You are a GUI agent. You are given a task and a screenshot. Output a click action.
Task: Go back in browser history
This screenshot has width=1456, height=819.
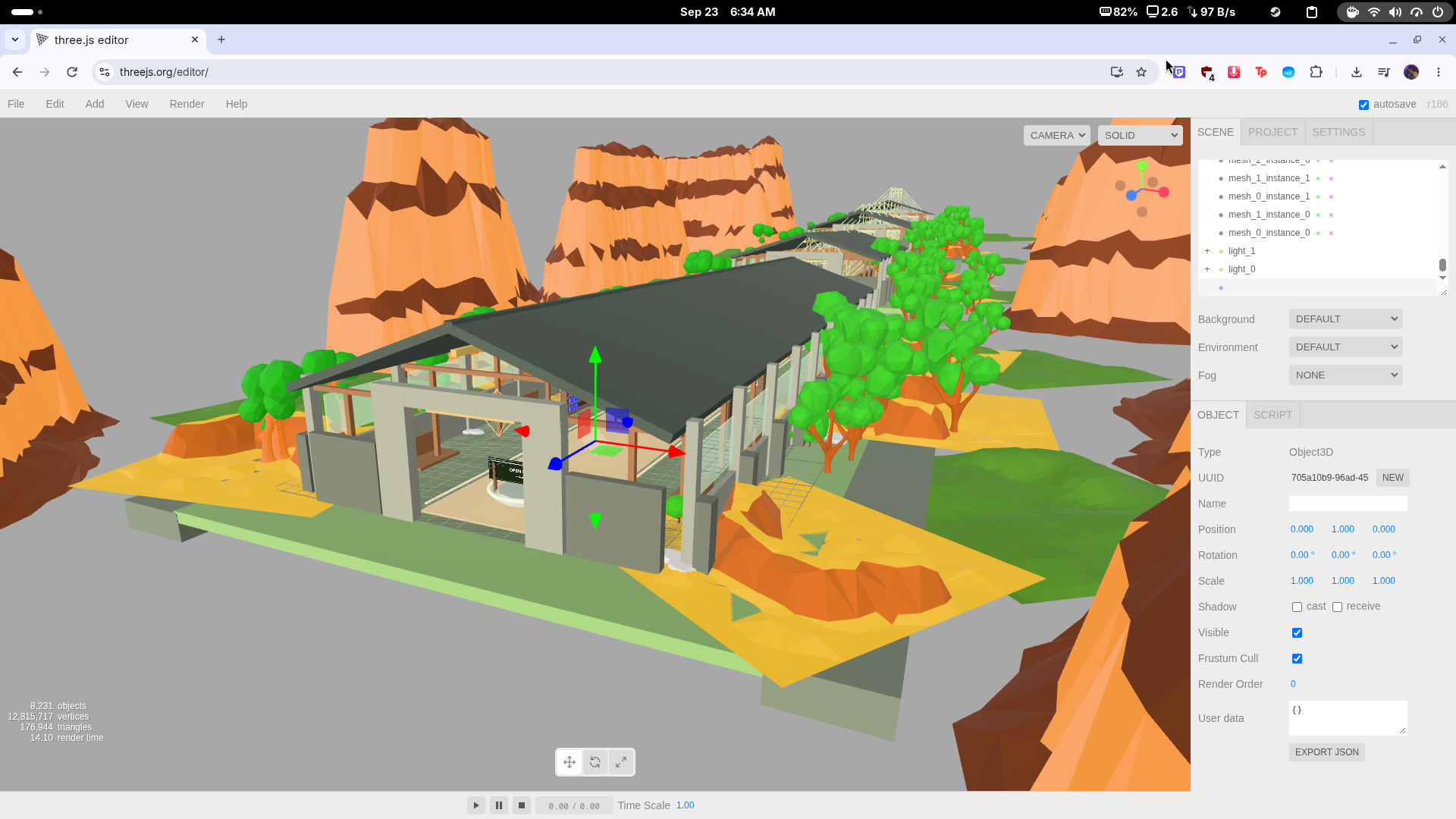click(x=17, y=72)
